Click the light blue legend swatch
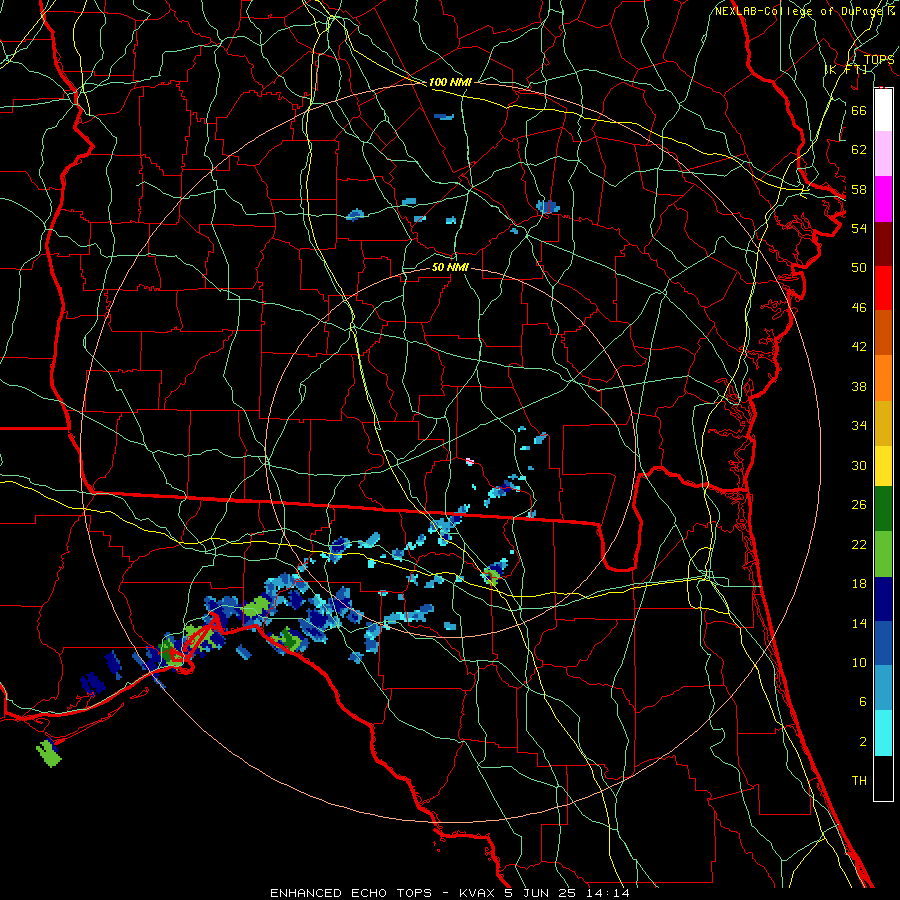 (883, 688)
